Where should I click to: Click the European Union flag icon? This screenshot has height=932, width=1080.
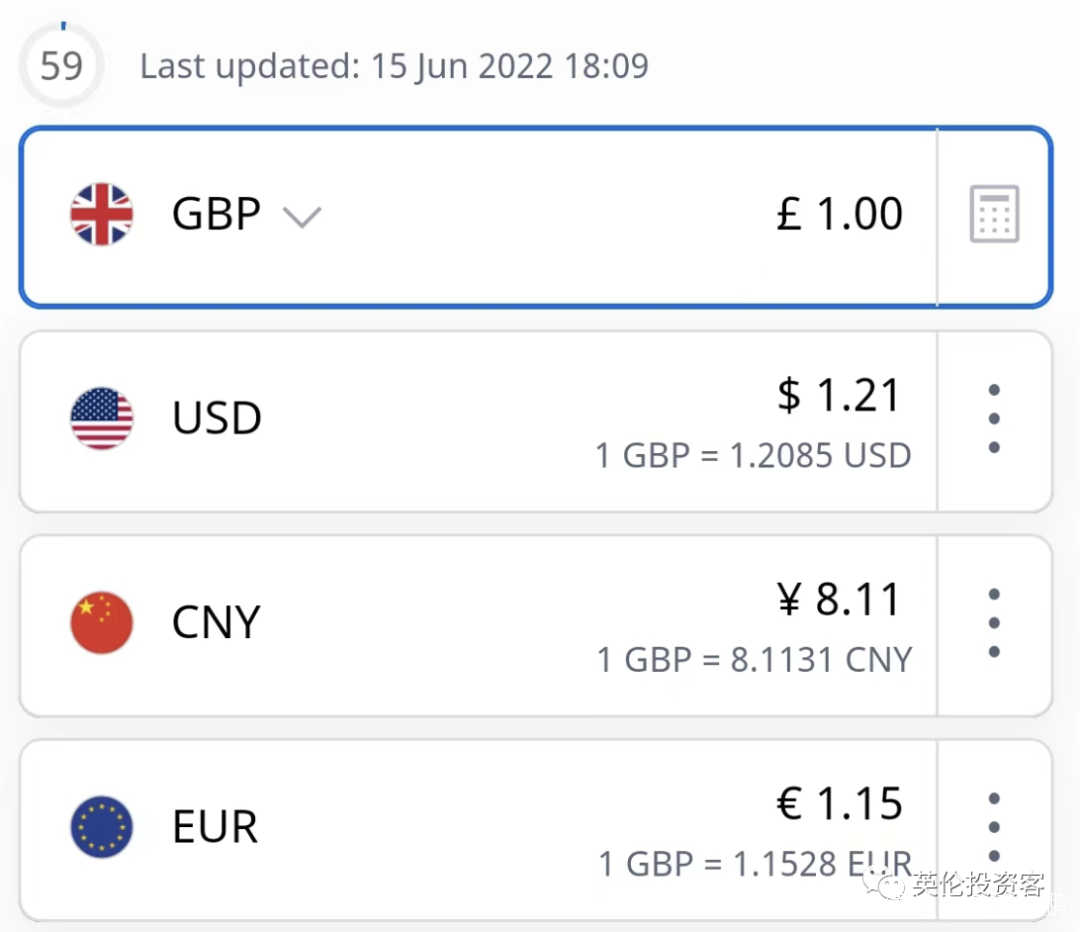pyautogui.click(x=101, y=826)
